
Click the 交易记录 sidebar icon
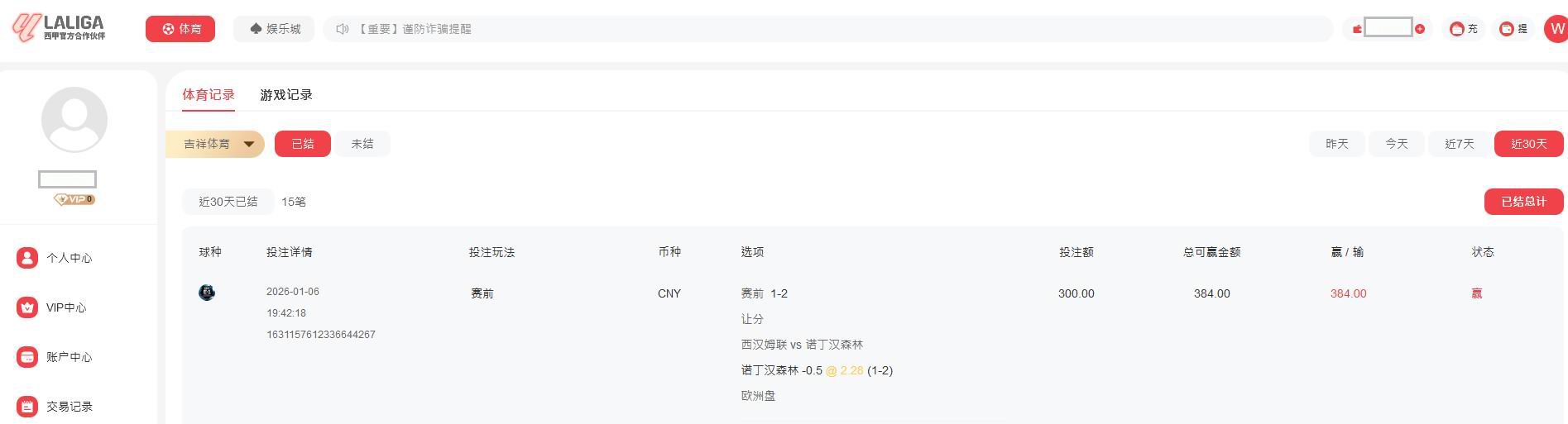click(x=27, y=407)
